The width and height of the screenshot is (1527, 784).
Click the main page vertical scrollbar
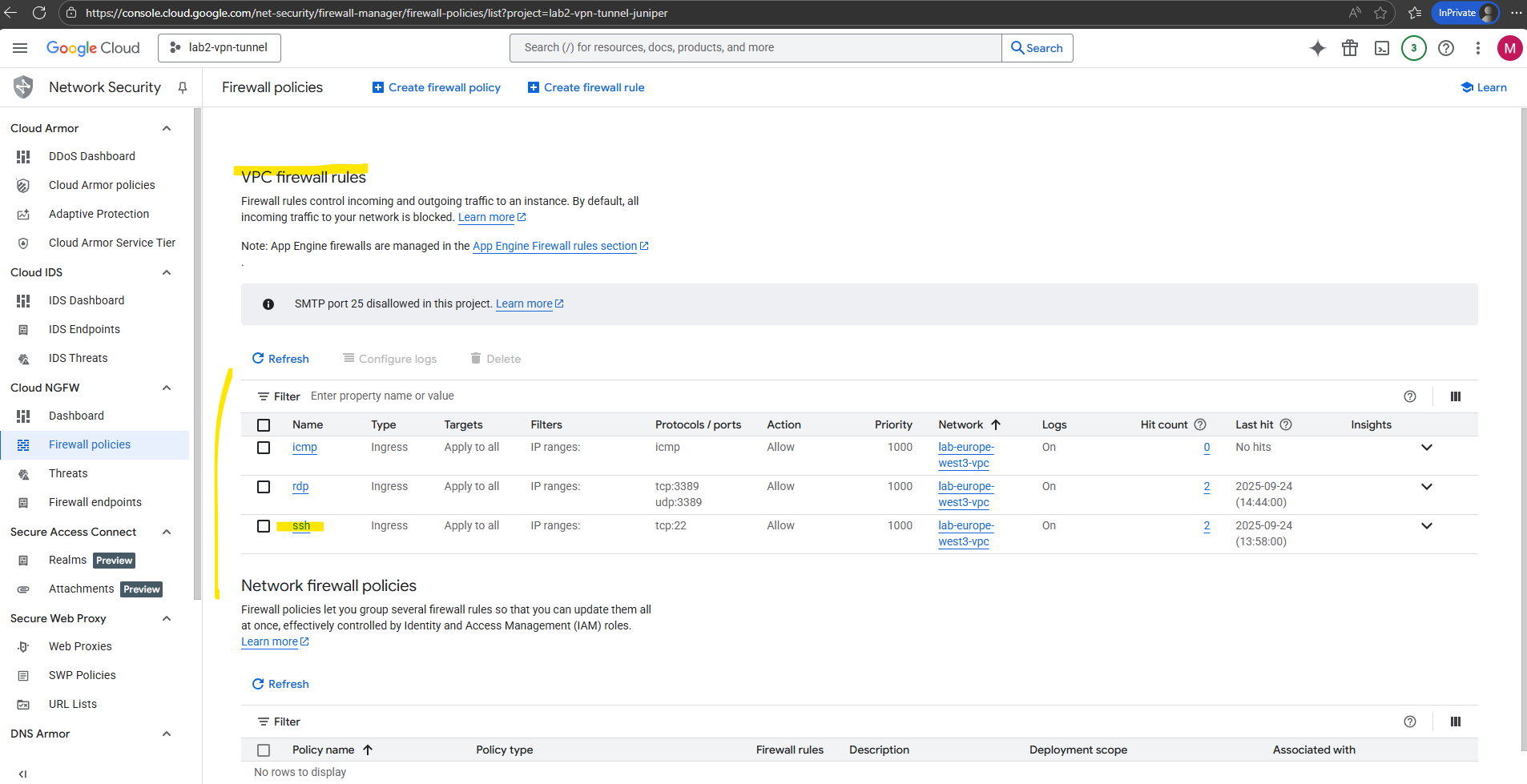click(1523, 430)
